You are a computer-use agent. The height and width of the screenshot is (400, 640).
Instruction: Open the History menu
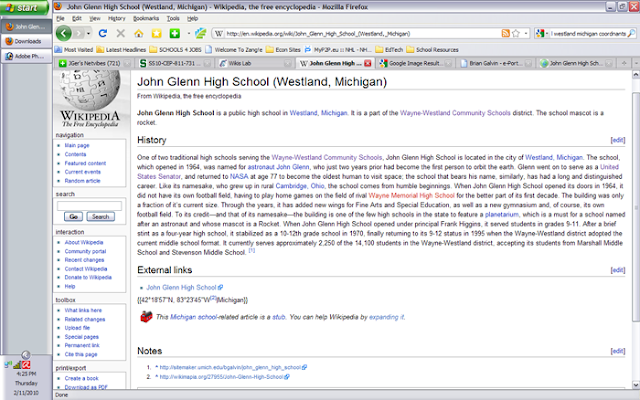tap(117, 18)
